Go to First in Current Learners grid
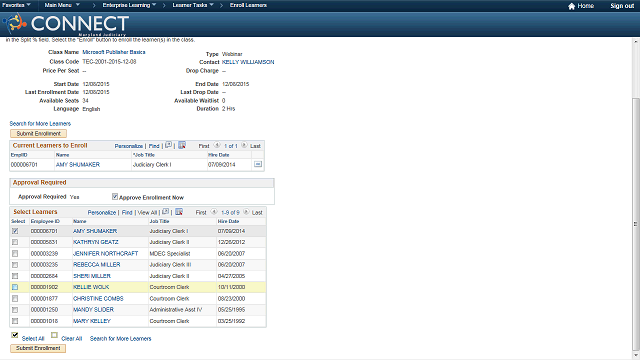640x360 pixels. [204, 146]
